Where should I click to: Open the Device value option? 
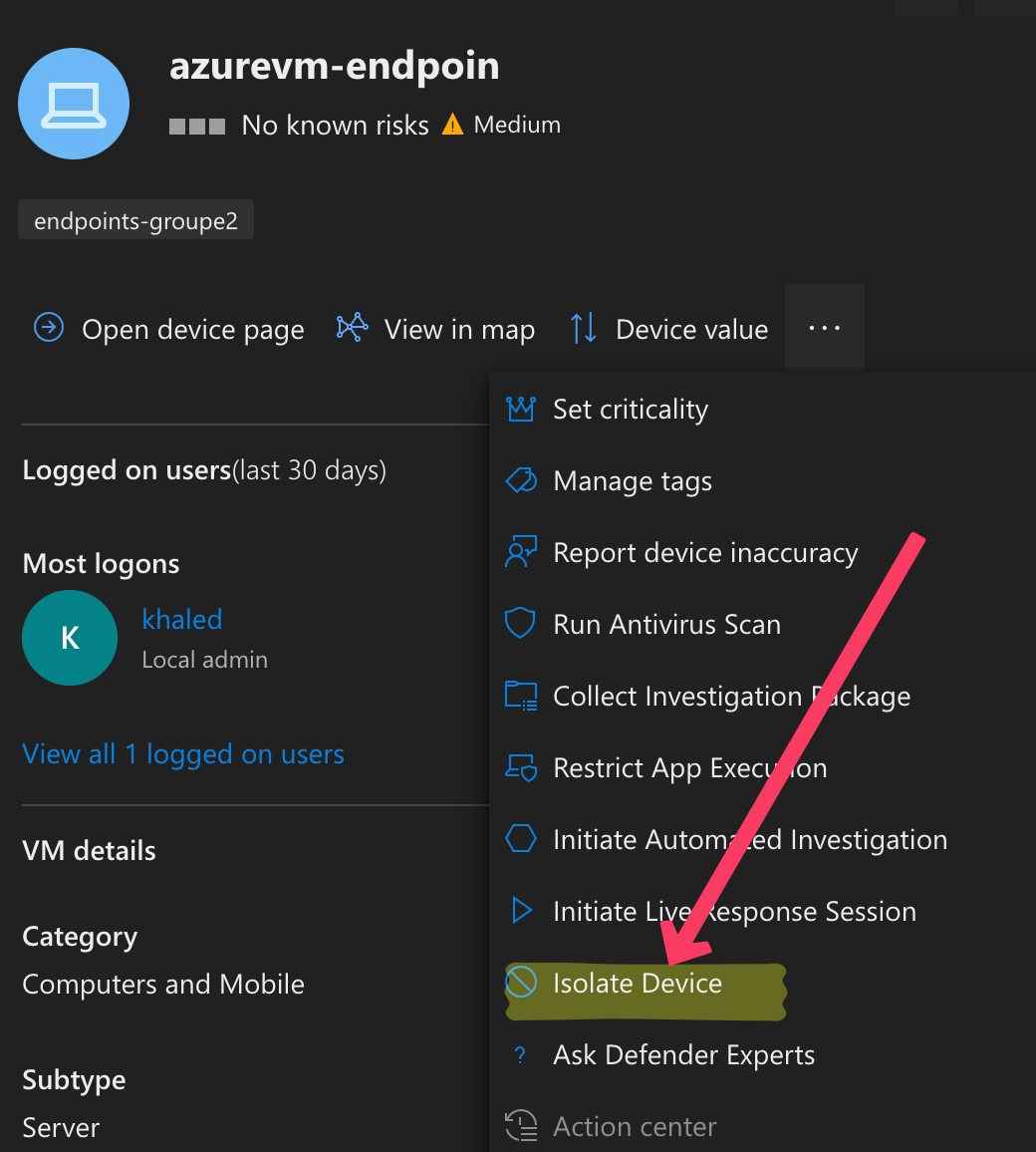click(x=668, y=329)
